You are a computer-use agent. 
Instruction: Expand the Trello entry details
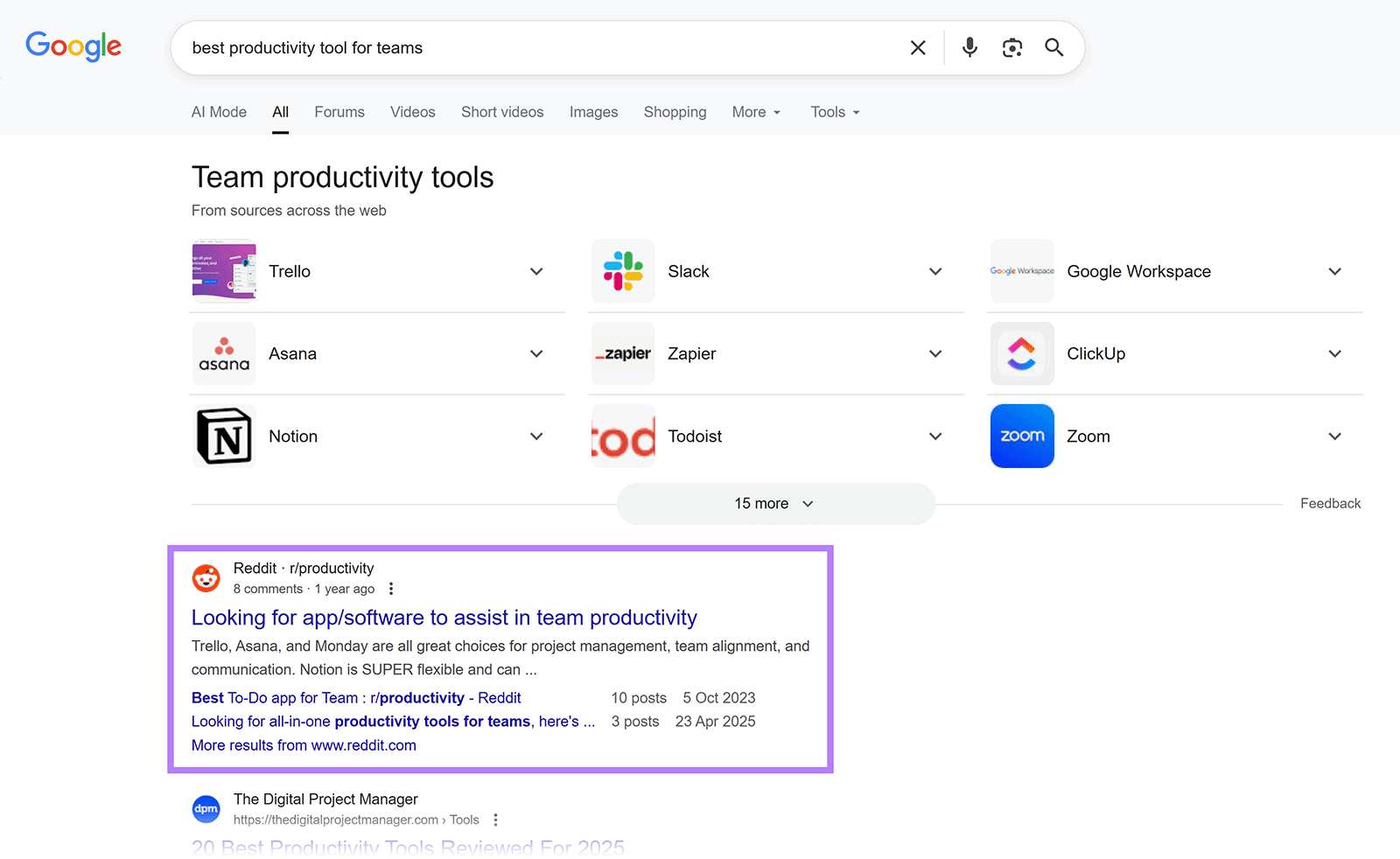[535, 271]
